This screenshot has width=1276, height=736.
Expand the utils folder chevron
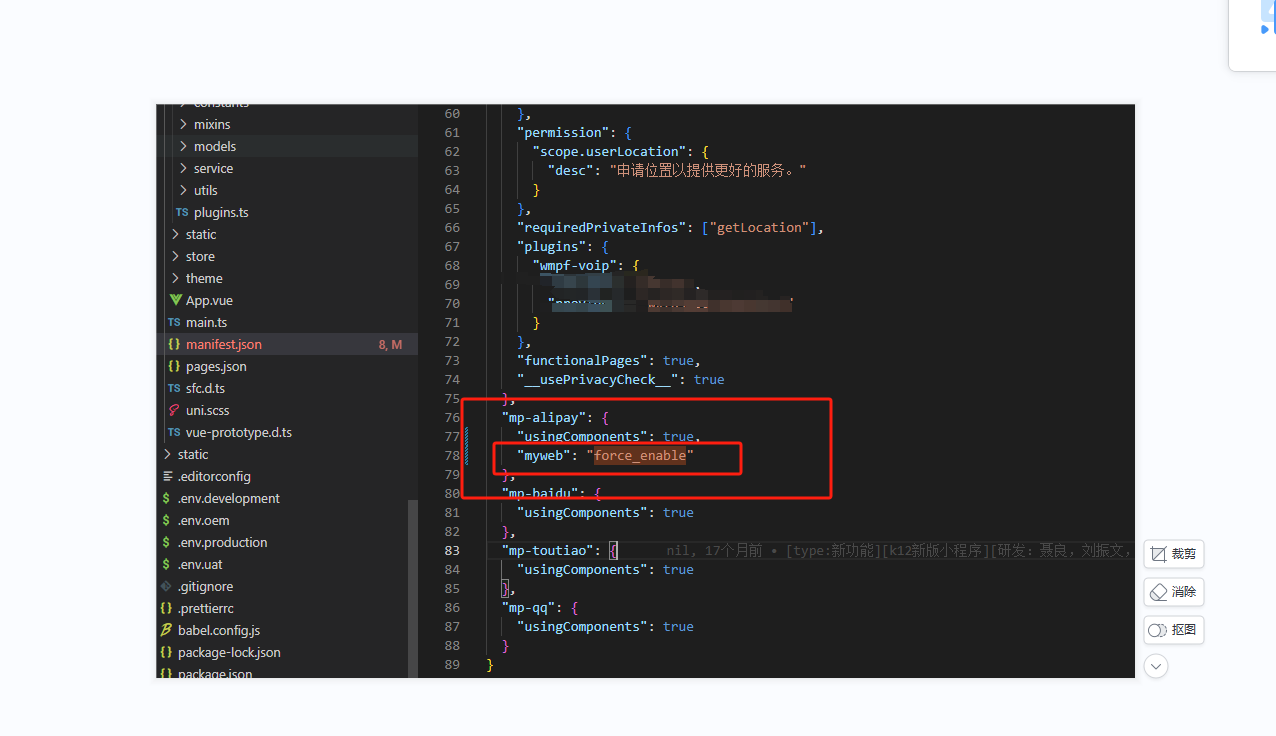183,190
